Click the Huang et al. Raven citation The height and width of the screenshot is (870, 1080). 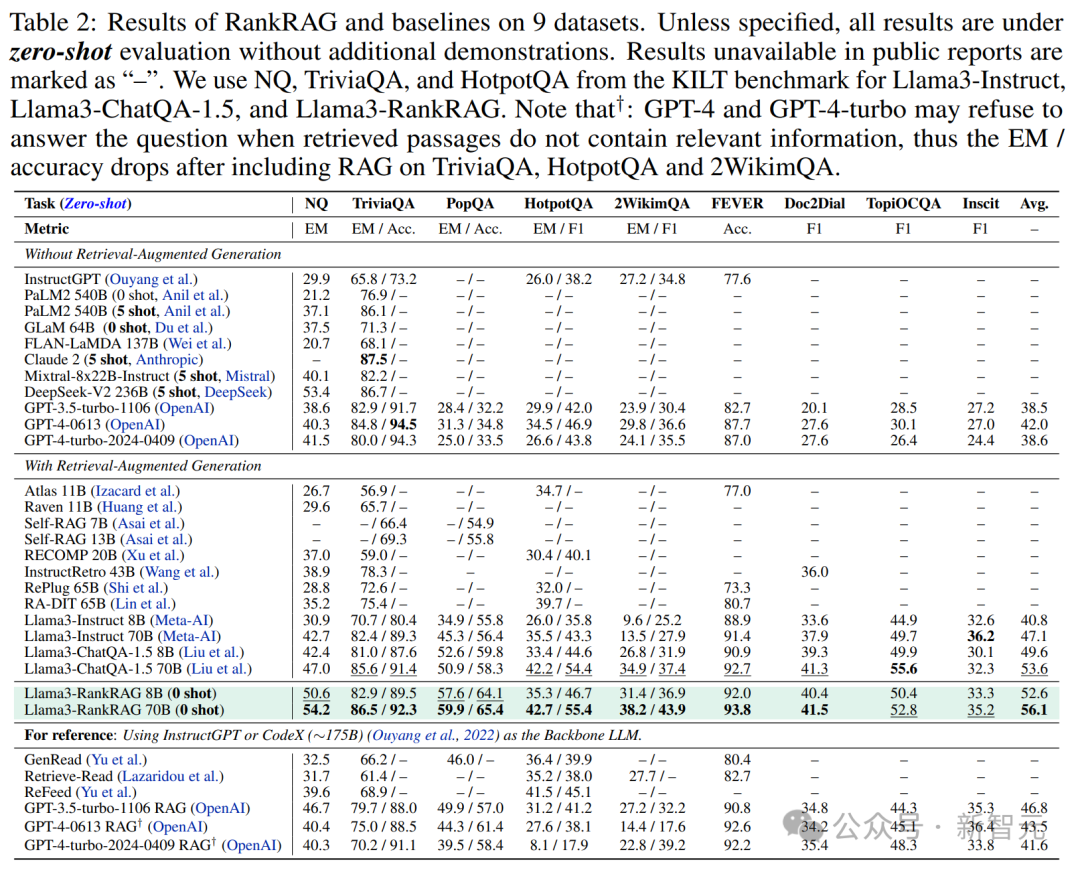(x=140, y=507)
